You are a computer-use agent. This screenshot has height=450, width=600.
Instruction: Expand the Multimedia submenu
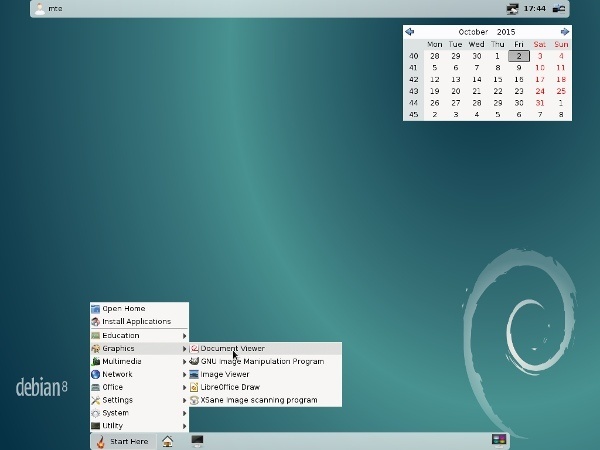(139, 362)
